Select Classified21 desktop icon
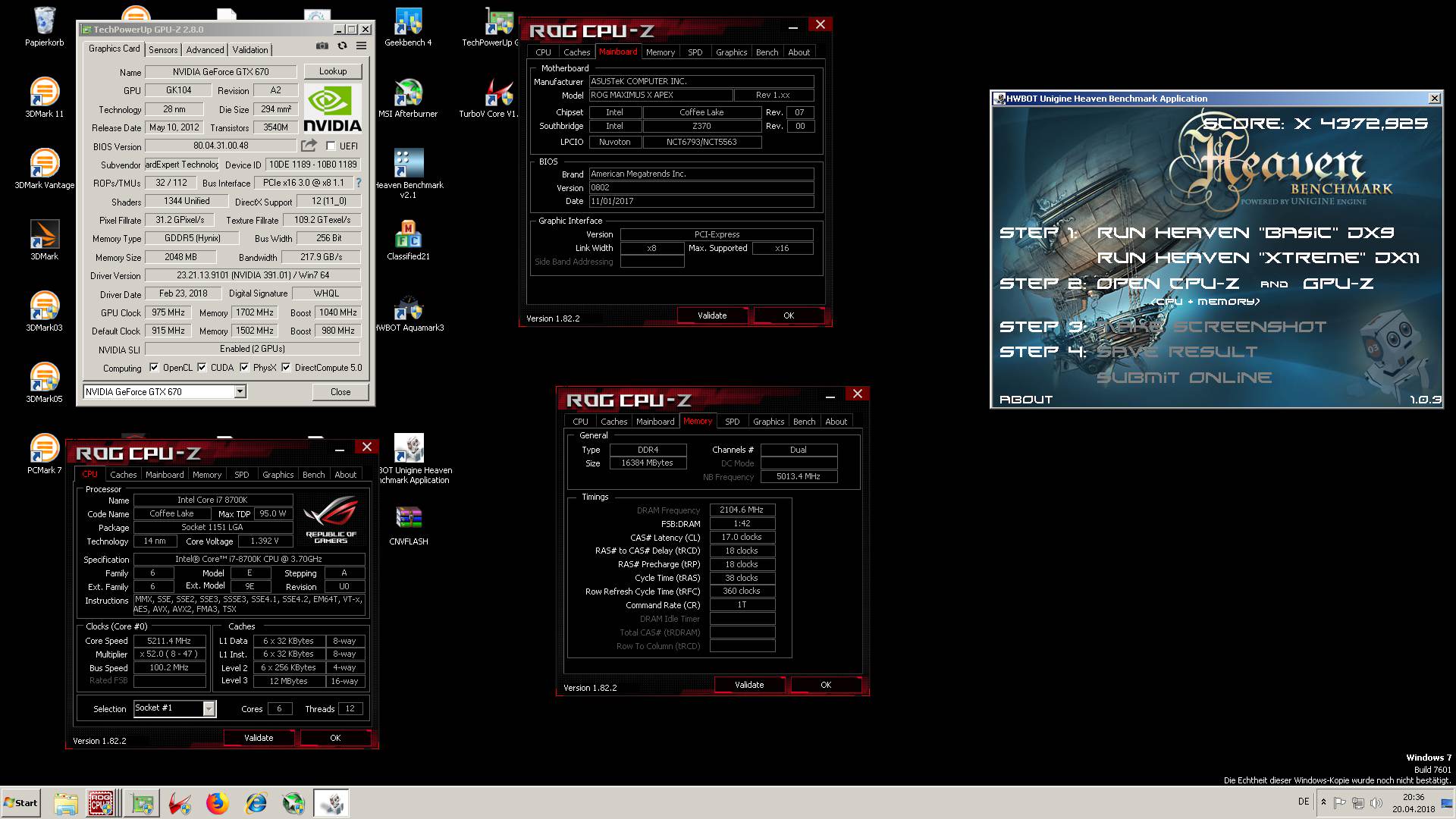The width and height of the screenshot is (1456, 819). click(408, 240)
